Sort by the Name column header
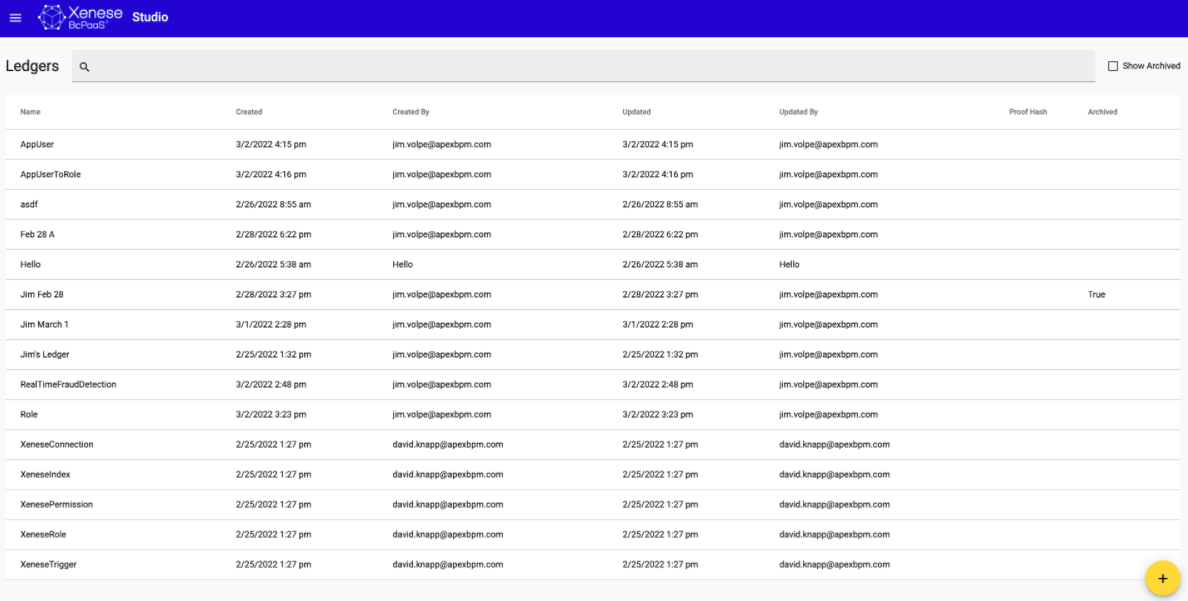This screenshot has height=601, width=1188. pos(30,111)
